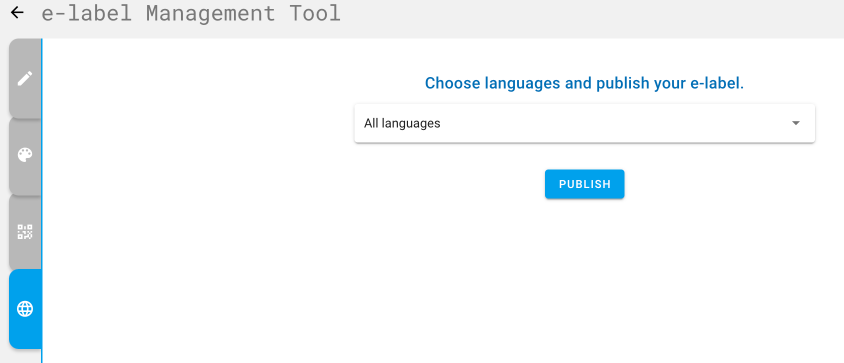
Task: Open the pencil edit section
Action: point(25,79)
